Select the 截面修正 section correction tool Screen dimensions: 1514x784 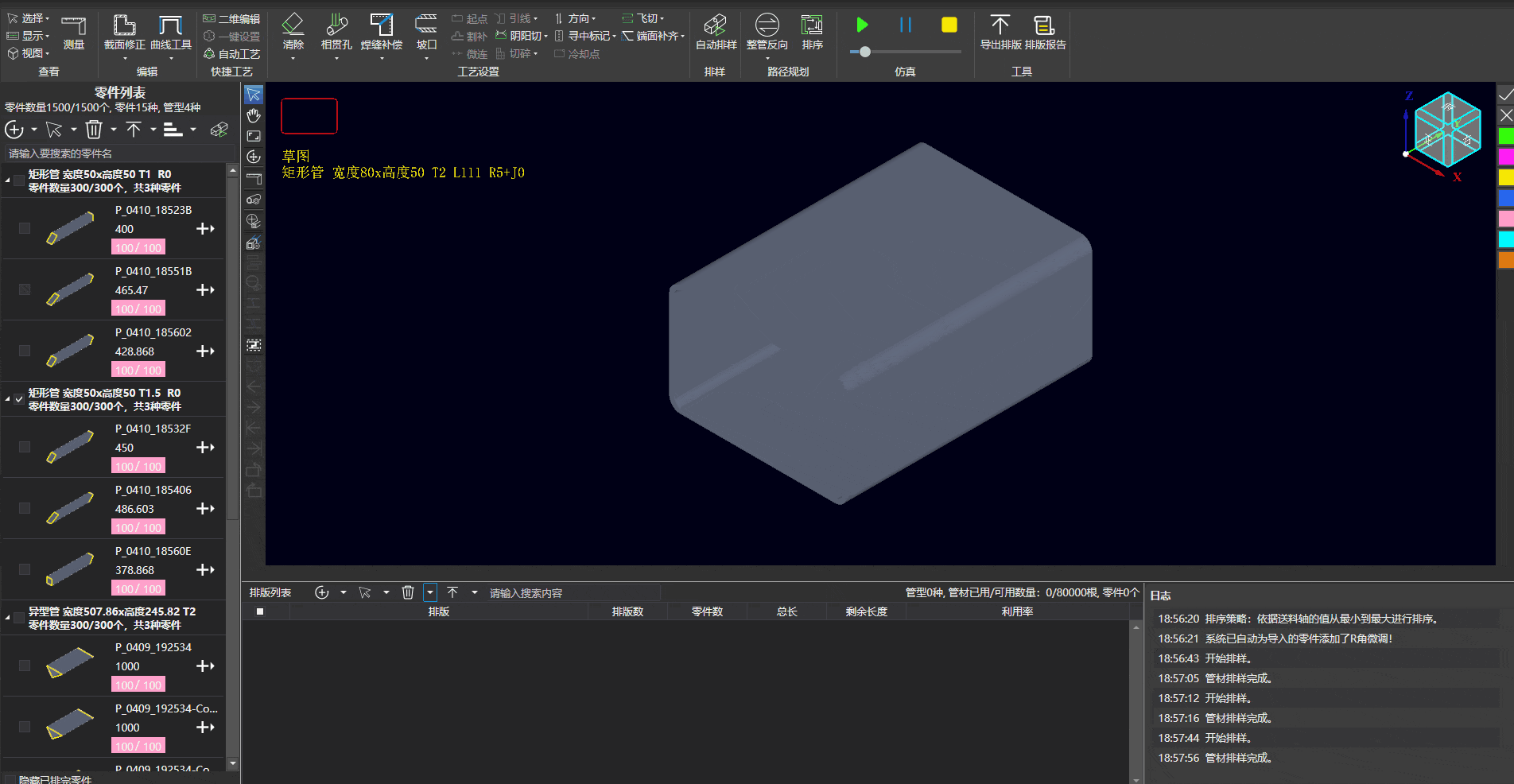tap(125, 33)
